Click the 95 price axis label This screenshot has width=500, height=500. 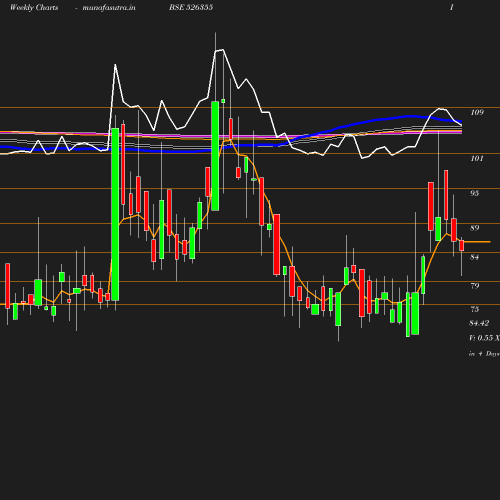click(x=475, y=193)
